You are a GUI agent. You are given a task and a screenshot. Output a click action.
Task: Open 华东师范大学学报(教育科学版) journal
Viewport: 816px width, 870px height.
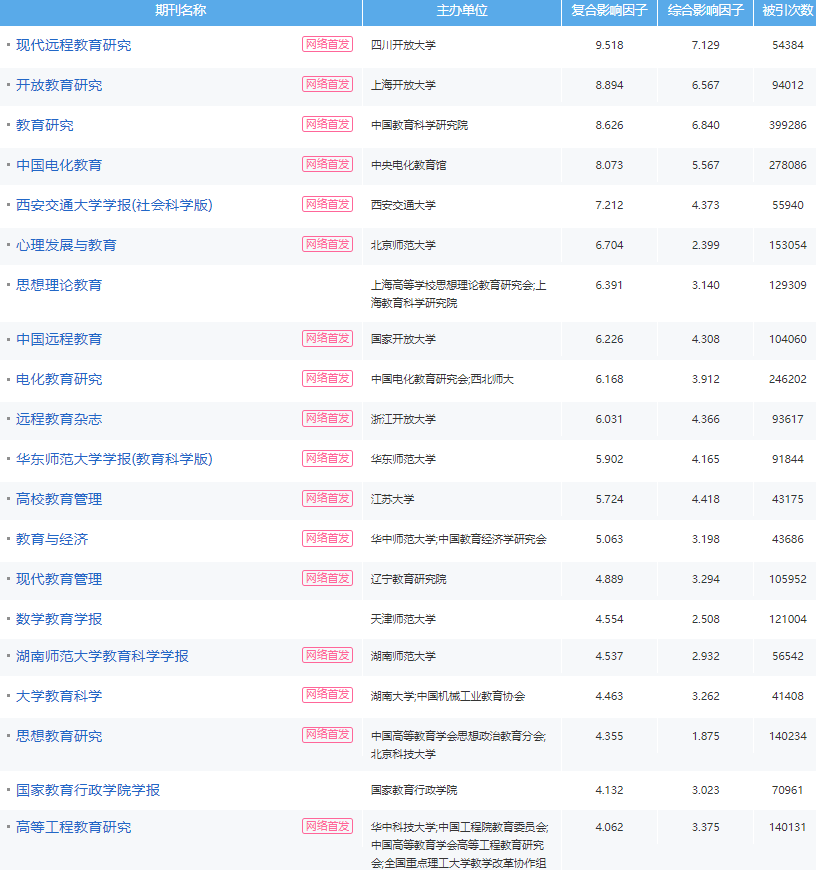[x=114, y=459]
